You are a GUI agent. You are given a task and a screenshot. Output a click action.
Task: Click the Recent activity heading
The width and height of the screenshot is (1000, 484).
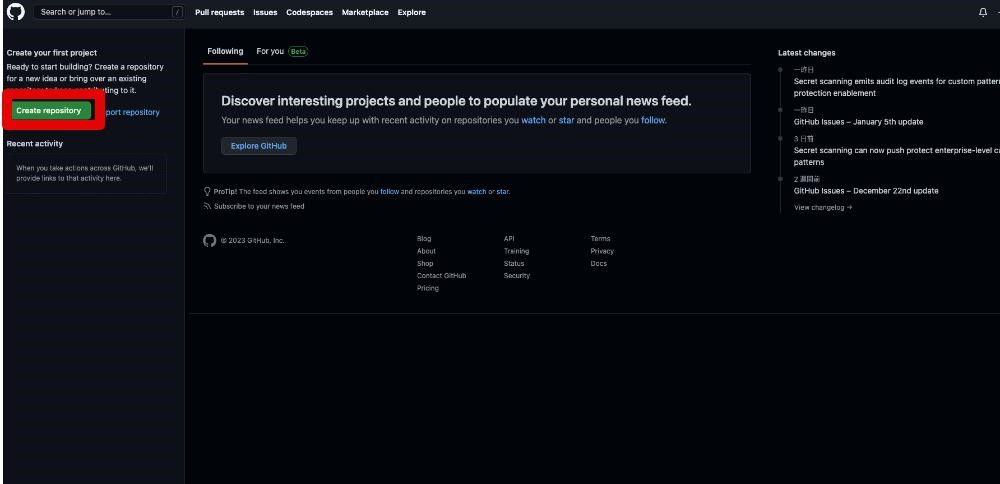click(x=34, y=143)
